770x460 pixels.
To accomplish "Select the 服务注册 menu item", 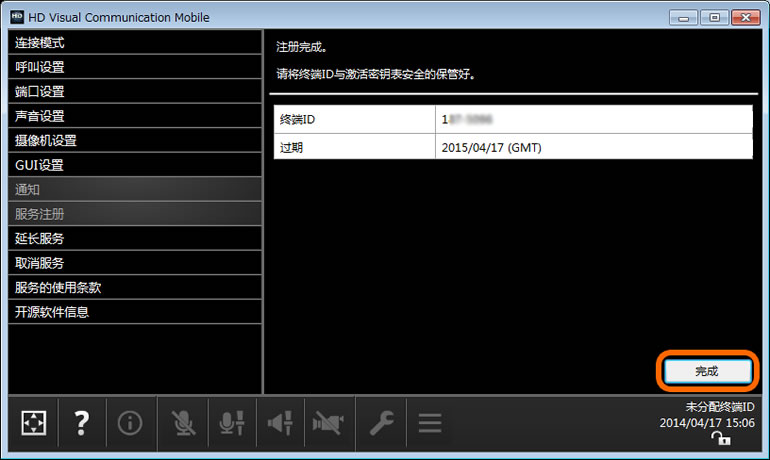I will tap(135, 214).
